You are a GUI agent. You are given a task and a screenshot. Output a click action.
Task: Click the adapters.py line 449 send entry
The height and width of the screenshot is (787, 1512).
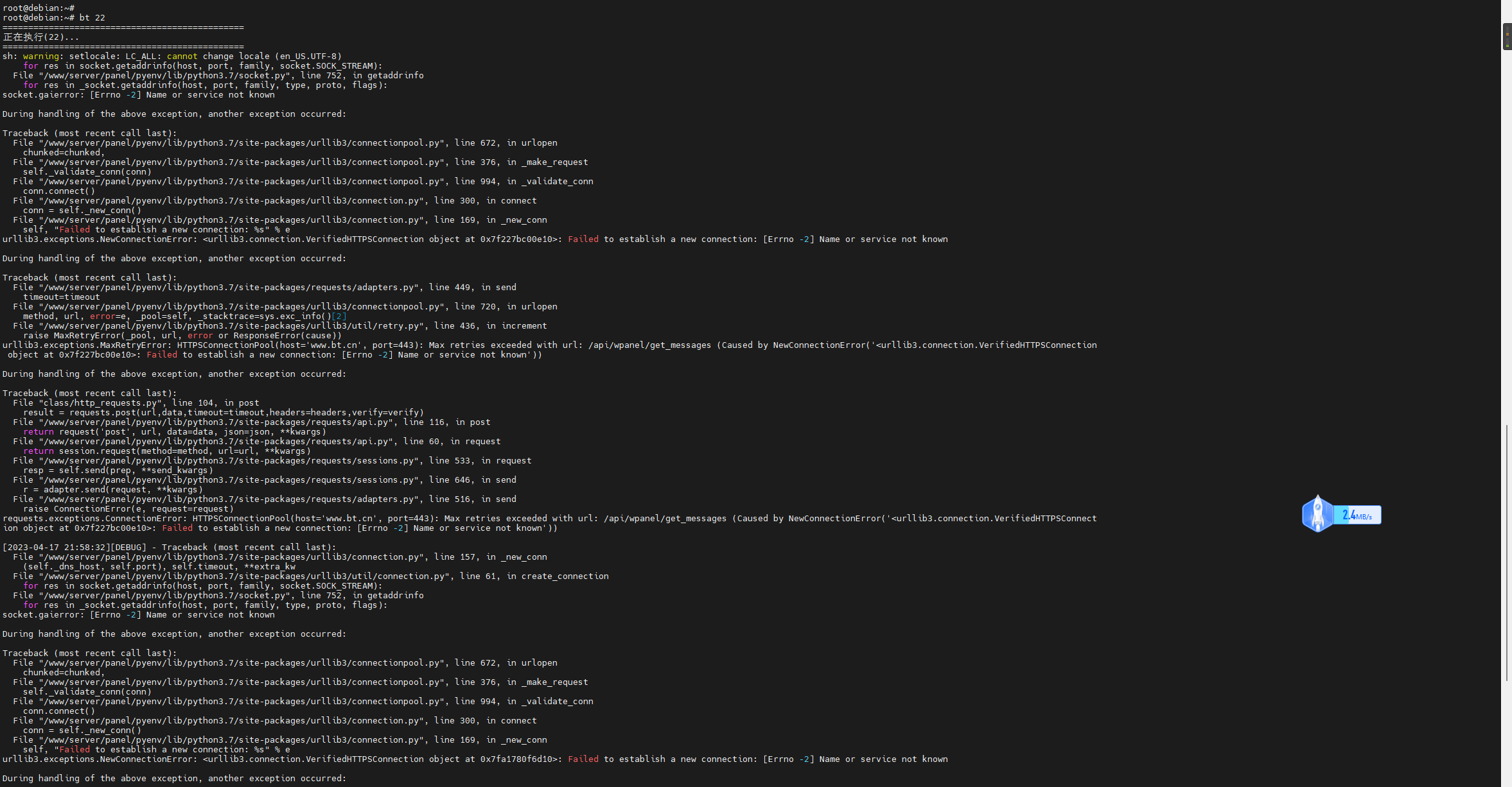coord(265,287)
